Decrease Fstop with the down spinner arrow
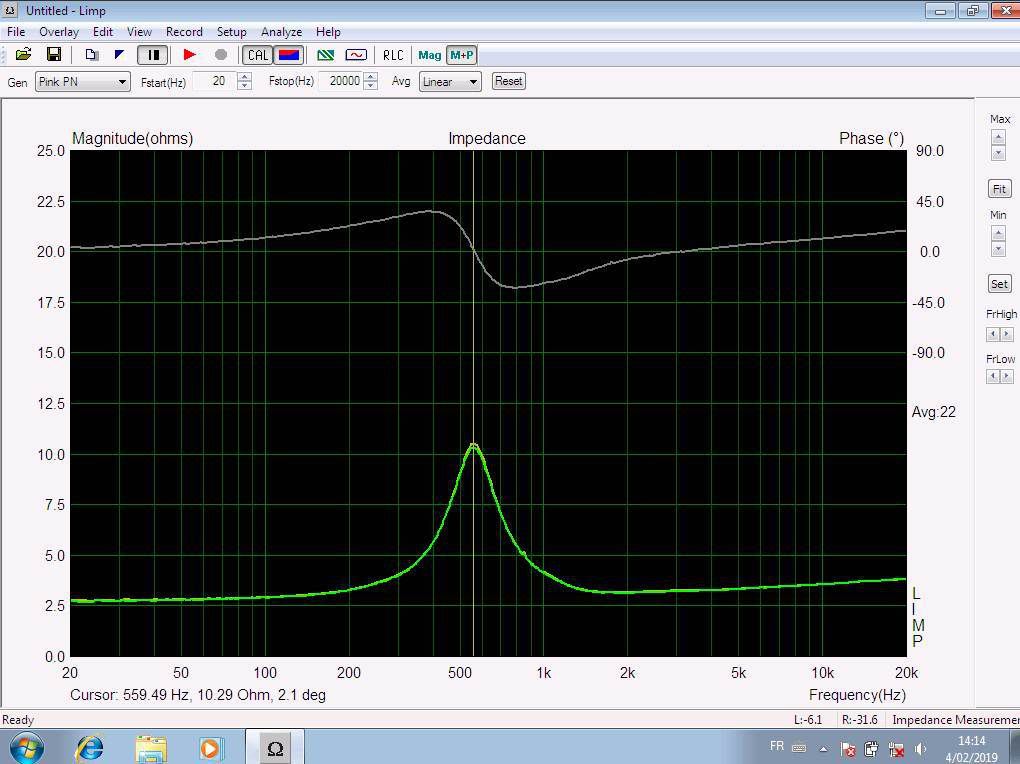This screenshot has width=1020, height=764. click(371, 86)
